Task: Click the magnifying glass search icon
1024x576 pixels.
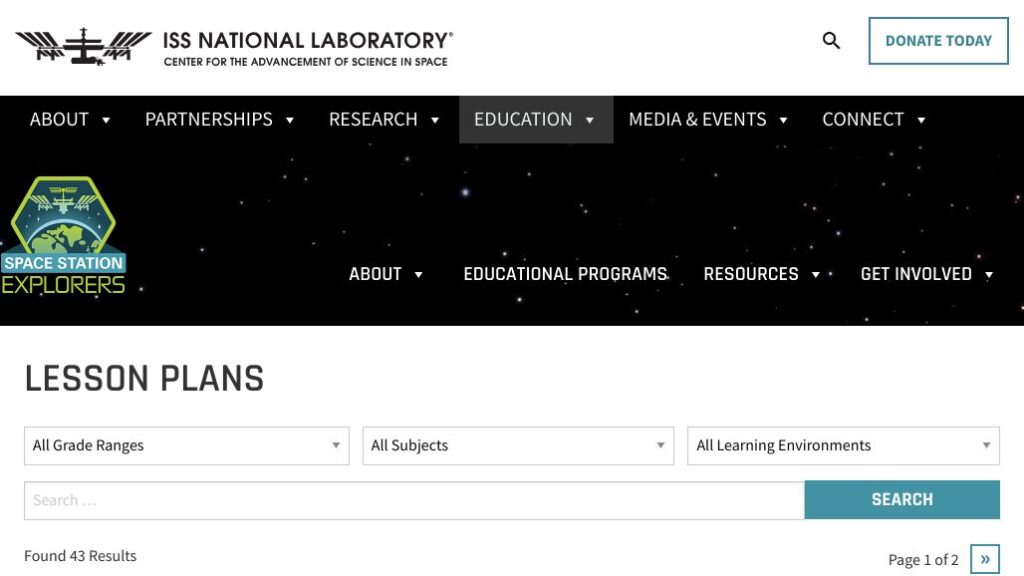Action: pyautogui.click(x=831, y=41)
